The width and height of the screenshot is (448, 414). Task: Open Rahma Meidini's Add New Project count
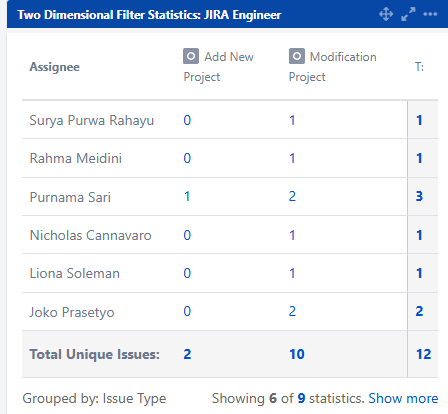tap(187, 158)
